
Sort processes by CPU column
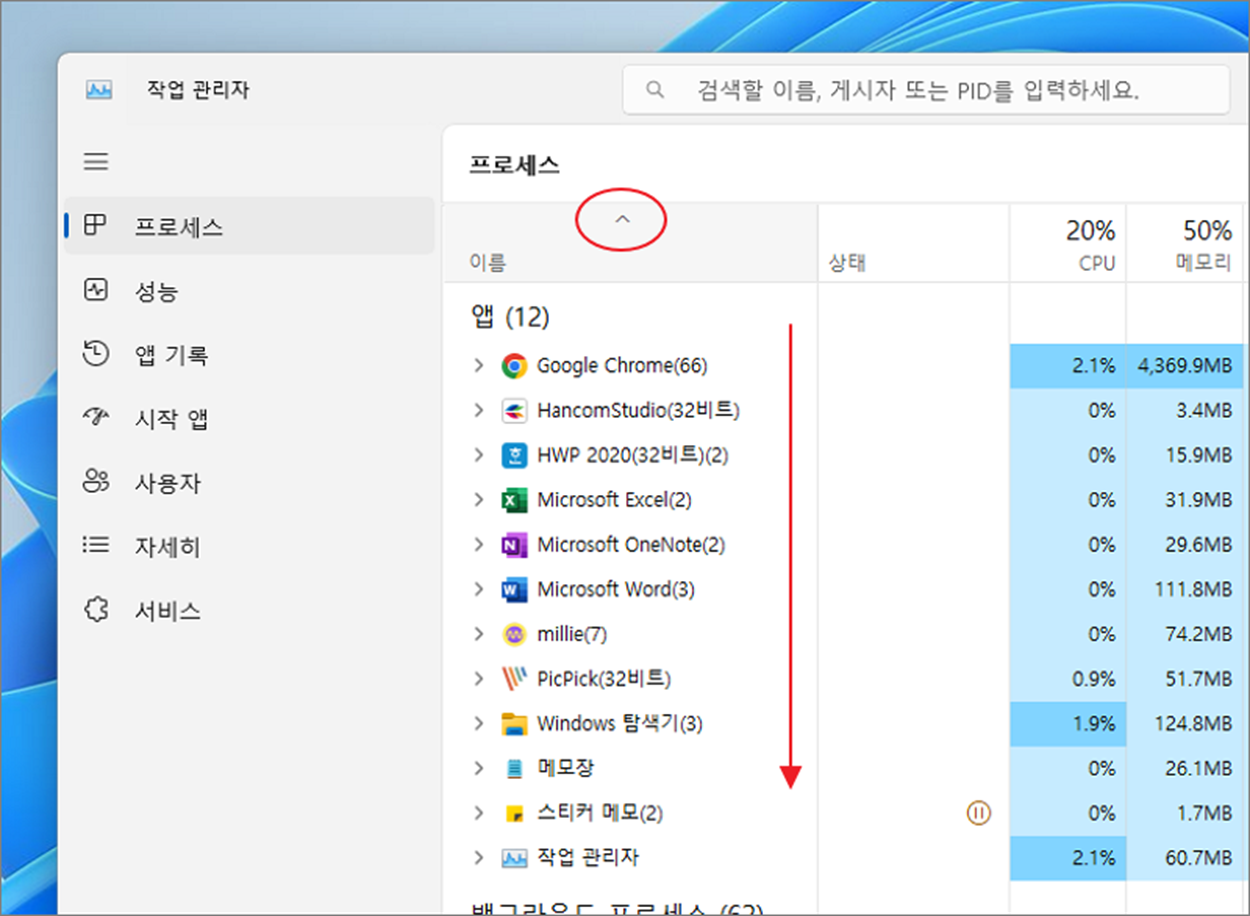click(1068, 244)
